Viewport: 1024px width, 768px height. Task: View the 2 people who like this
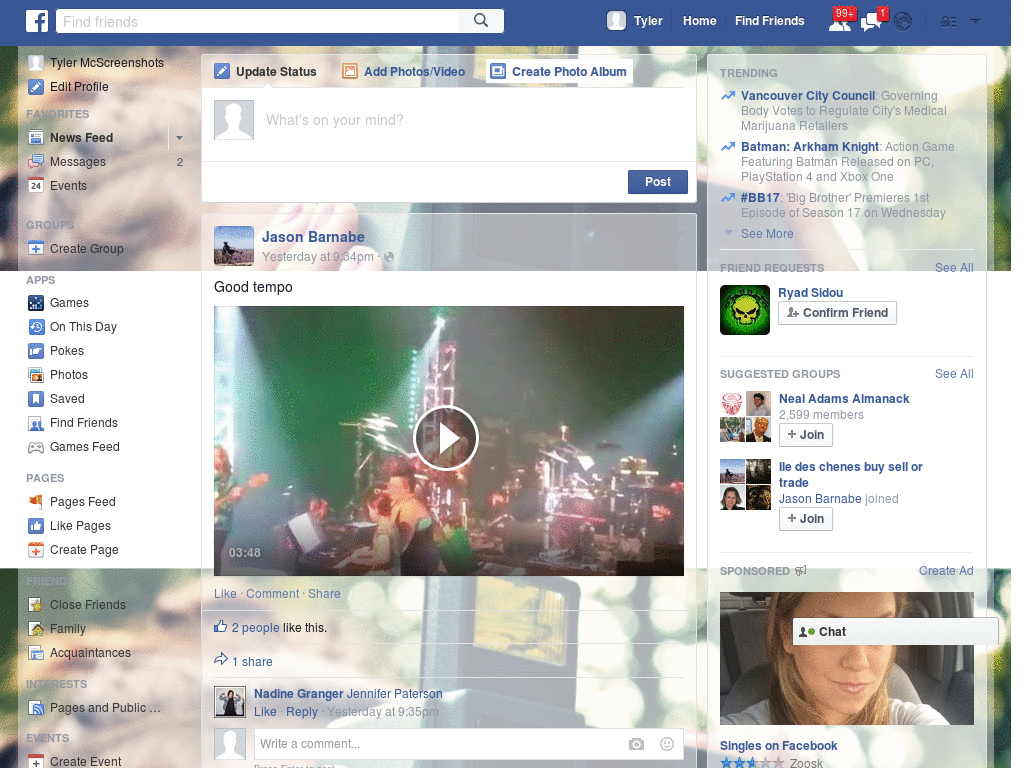pos(255,628)
